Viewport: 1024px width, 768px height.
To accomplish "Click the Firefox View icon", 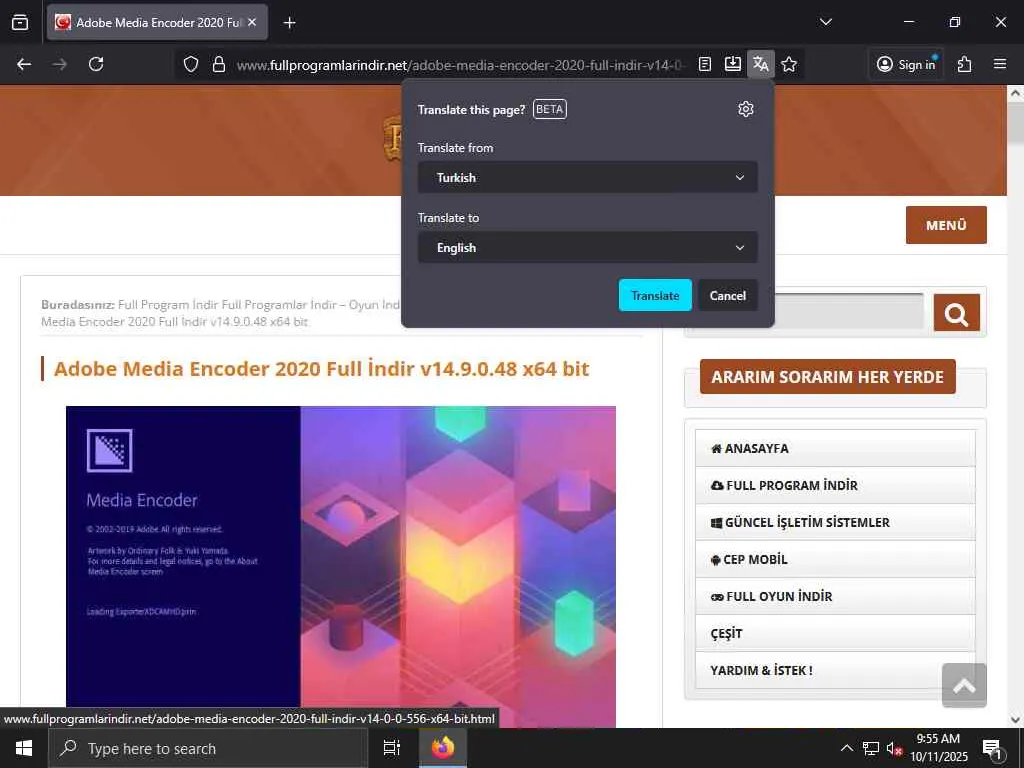I will (x=20, y=22).
